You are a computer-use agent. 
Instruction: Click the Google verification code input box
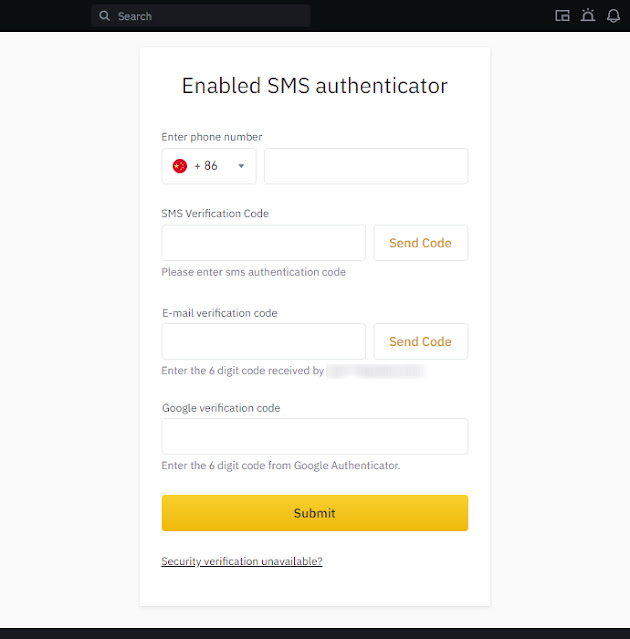pos(315,436)
